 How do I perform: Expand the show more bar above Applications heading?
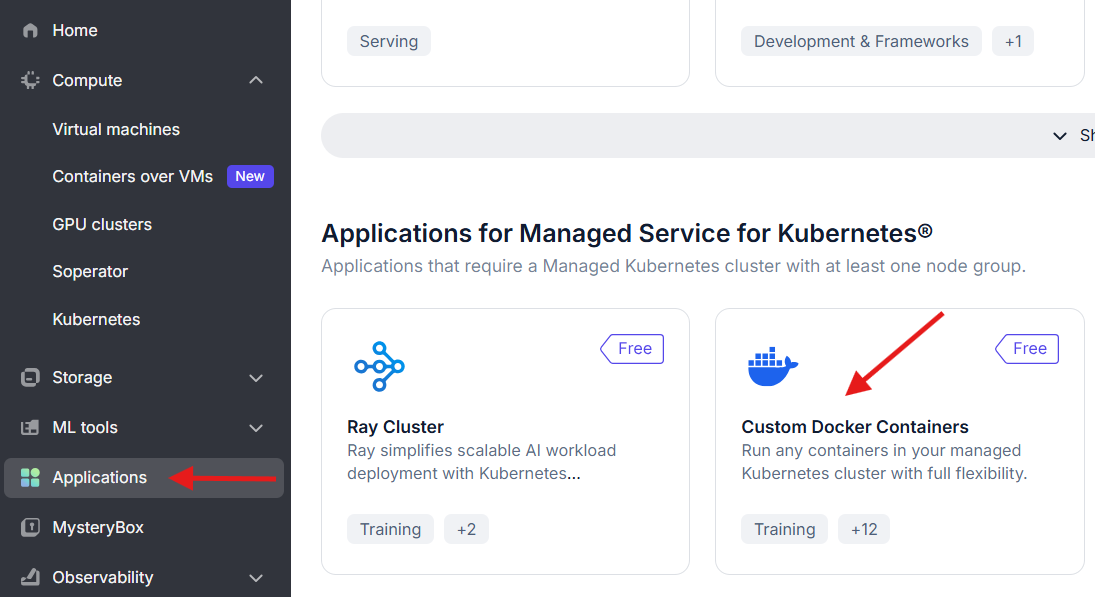click(x=1060, y=135)
